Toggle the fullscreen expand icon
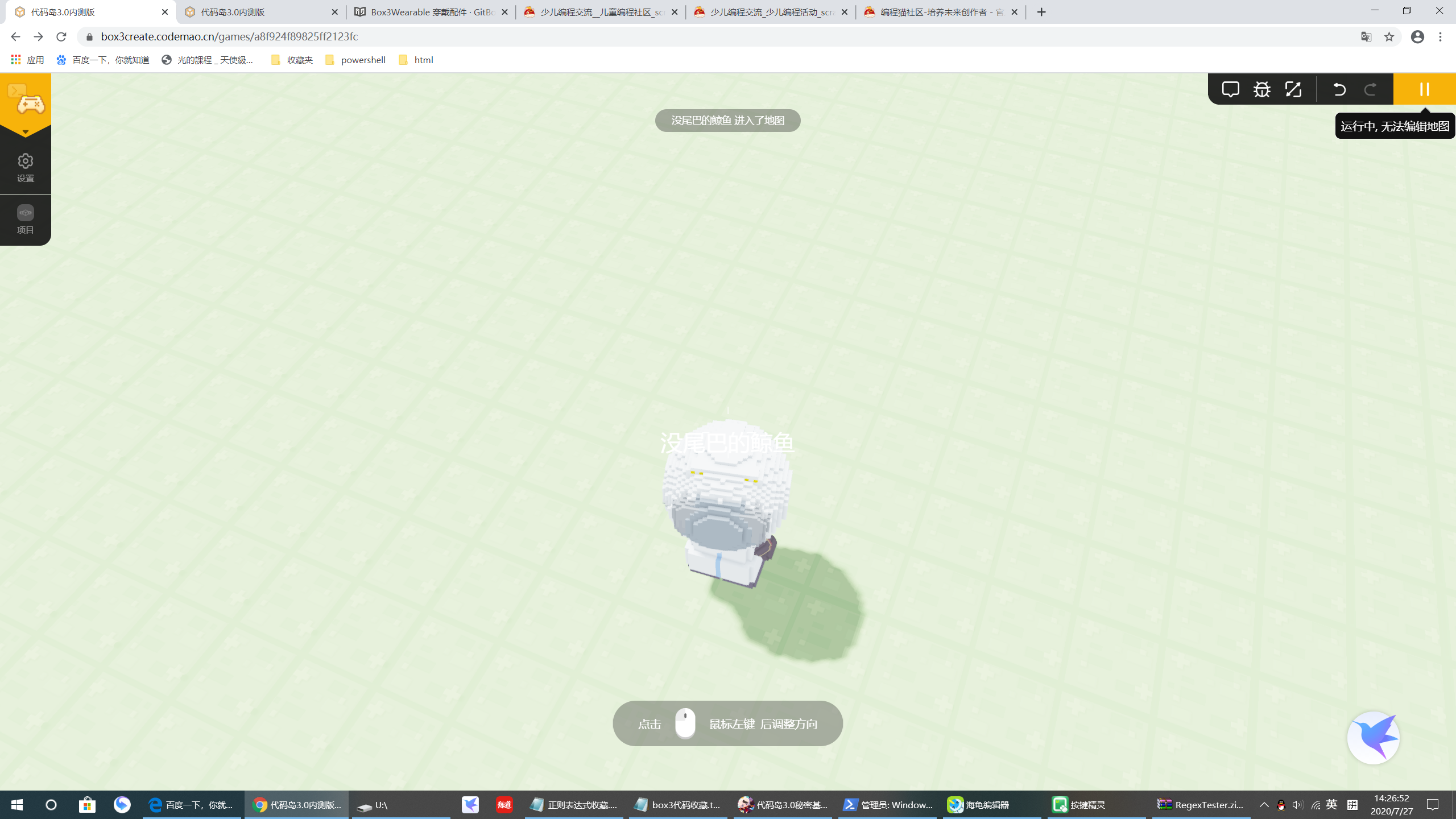Screen dimensions: 1456x819 1293,89
